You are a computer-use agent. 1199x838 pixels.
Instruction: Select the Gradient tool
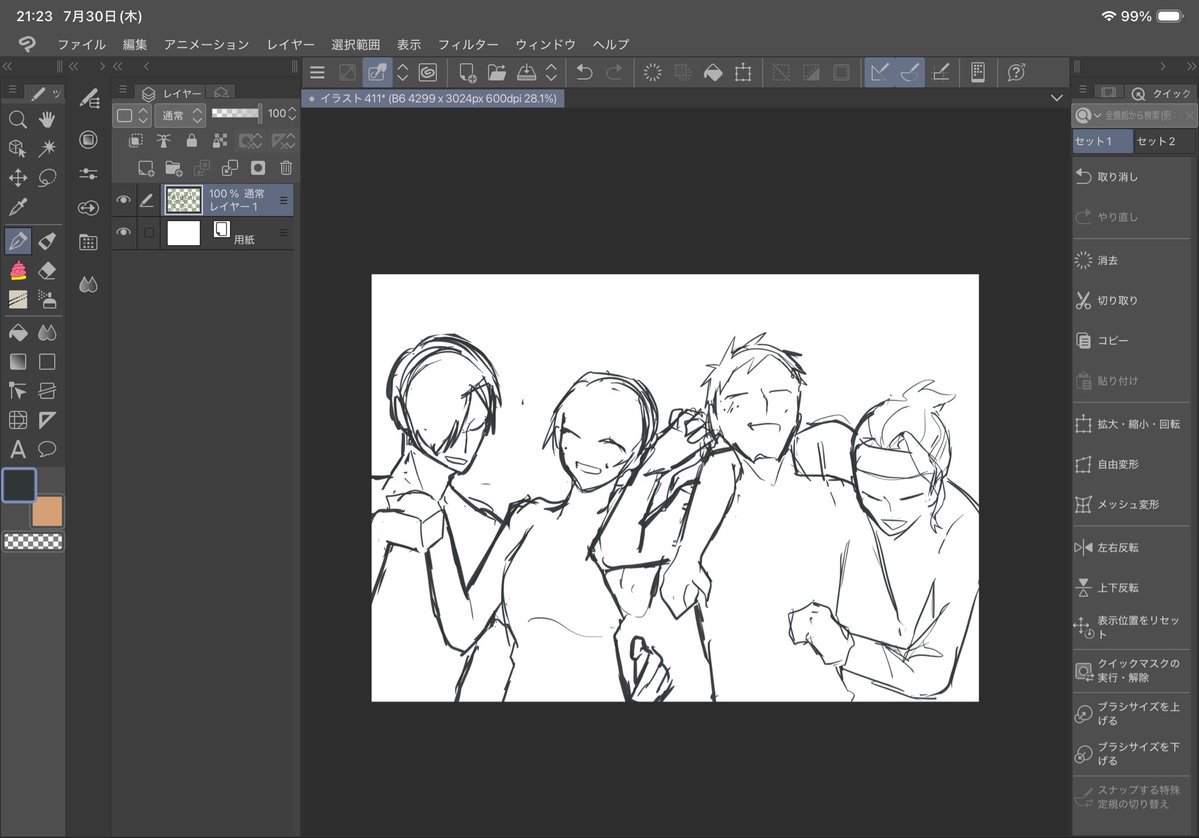[18, 362]
